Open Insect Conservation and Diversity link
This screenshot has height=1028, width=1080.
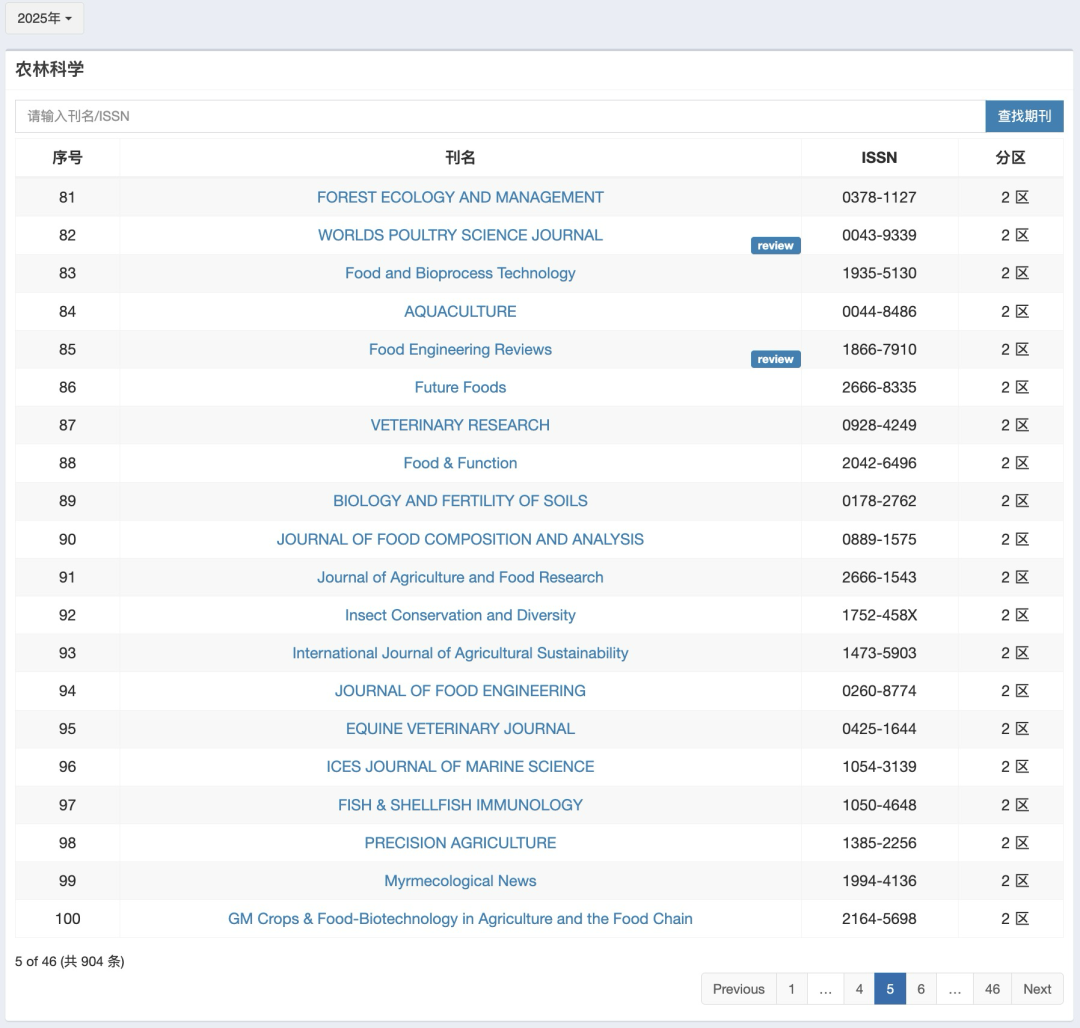[x=460, y=615]
